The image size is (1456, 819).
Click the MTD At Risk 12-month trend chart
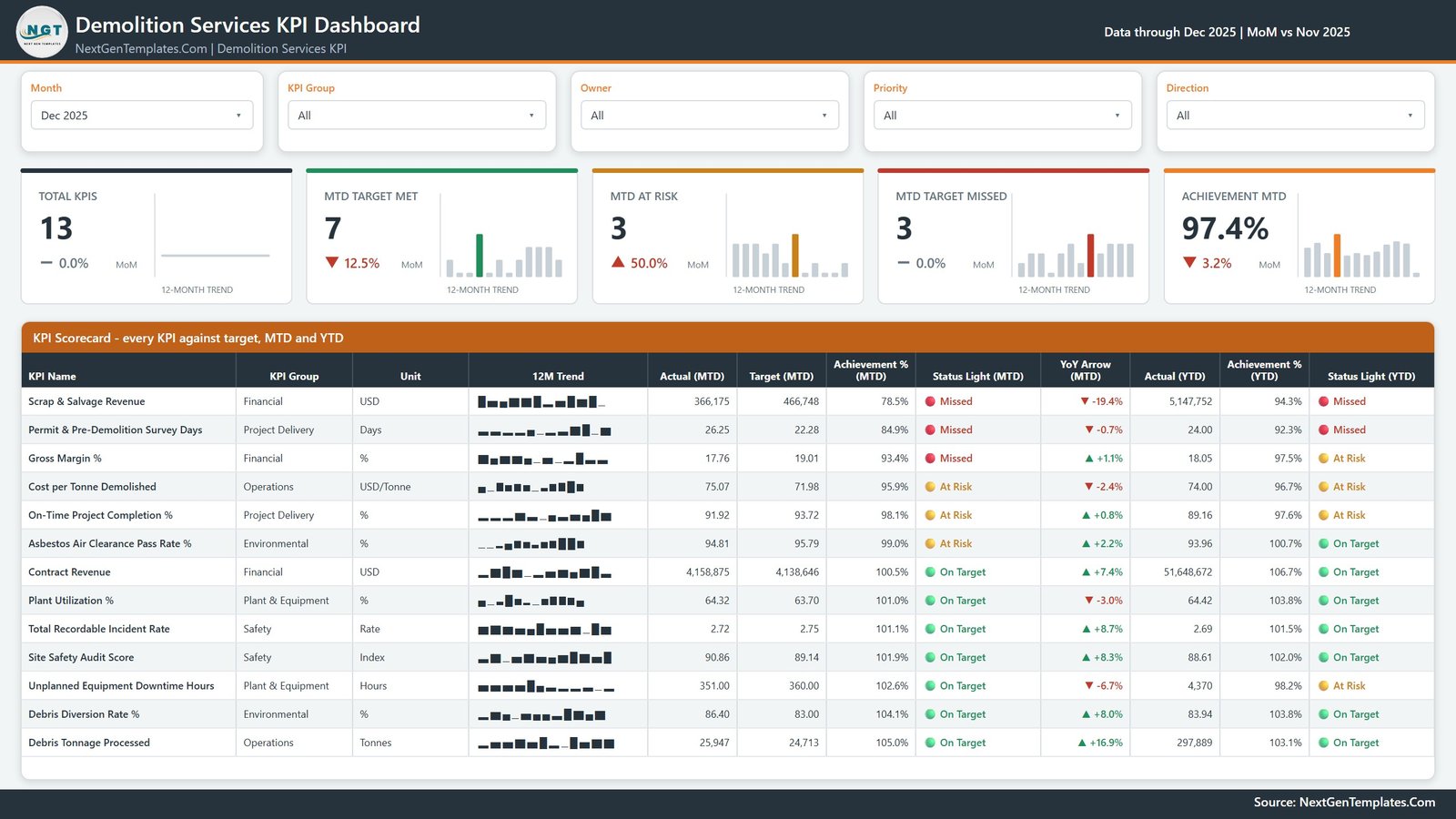click(790, 256)
